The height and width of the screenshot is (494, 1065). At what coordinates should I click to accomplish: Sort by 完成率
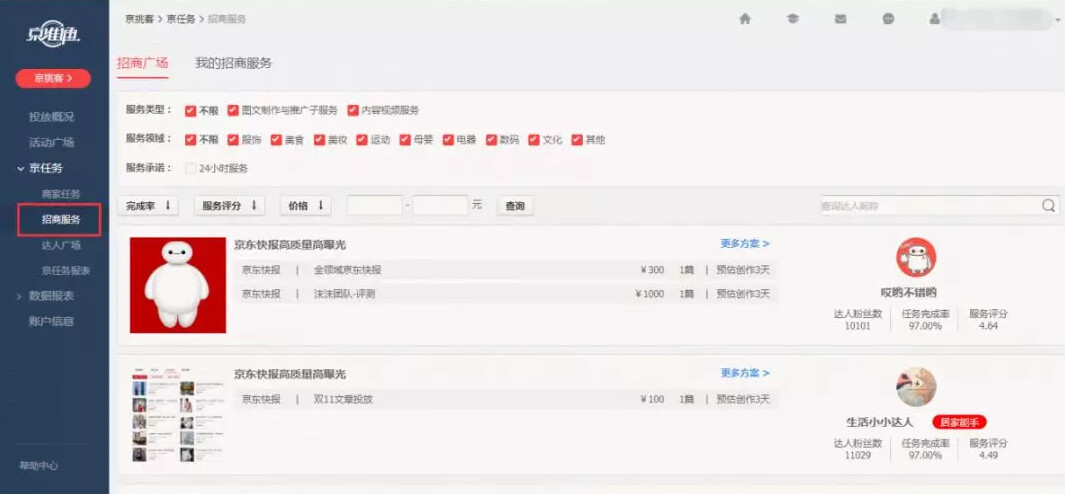point(147,205)
